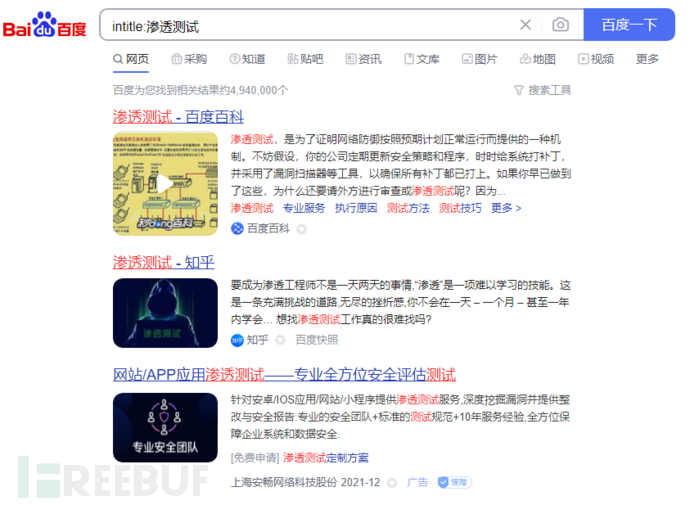Select the 网页 tab
690x505 pixels.
click(x=131, y=59)
